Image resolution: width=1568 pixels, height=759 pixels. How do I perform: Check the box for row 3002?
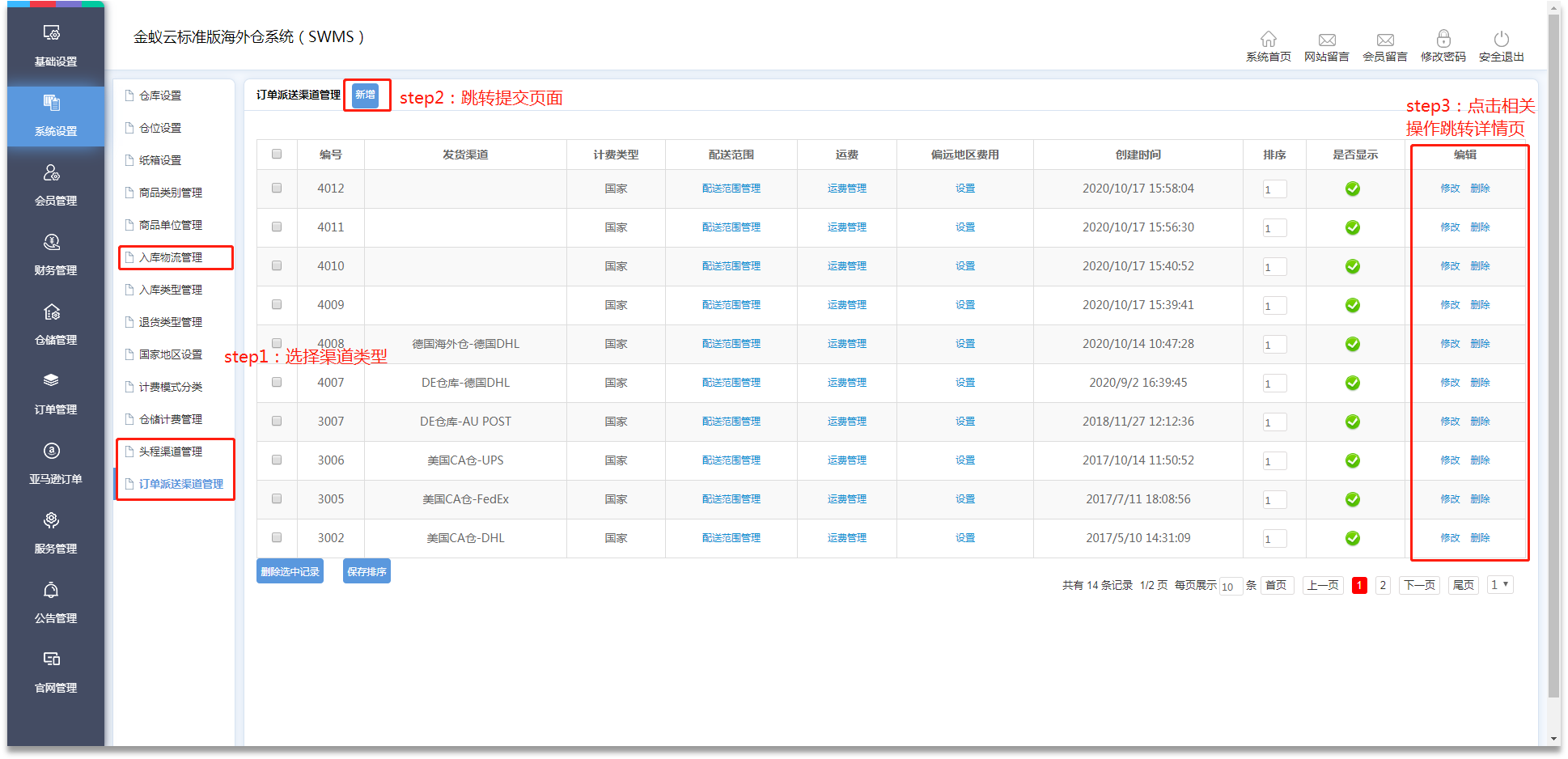277,537
